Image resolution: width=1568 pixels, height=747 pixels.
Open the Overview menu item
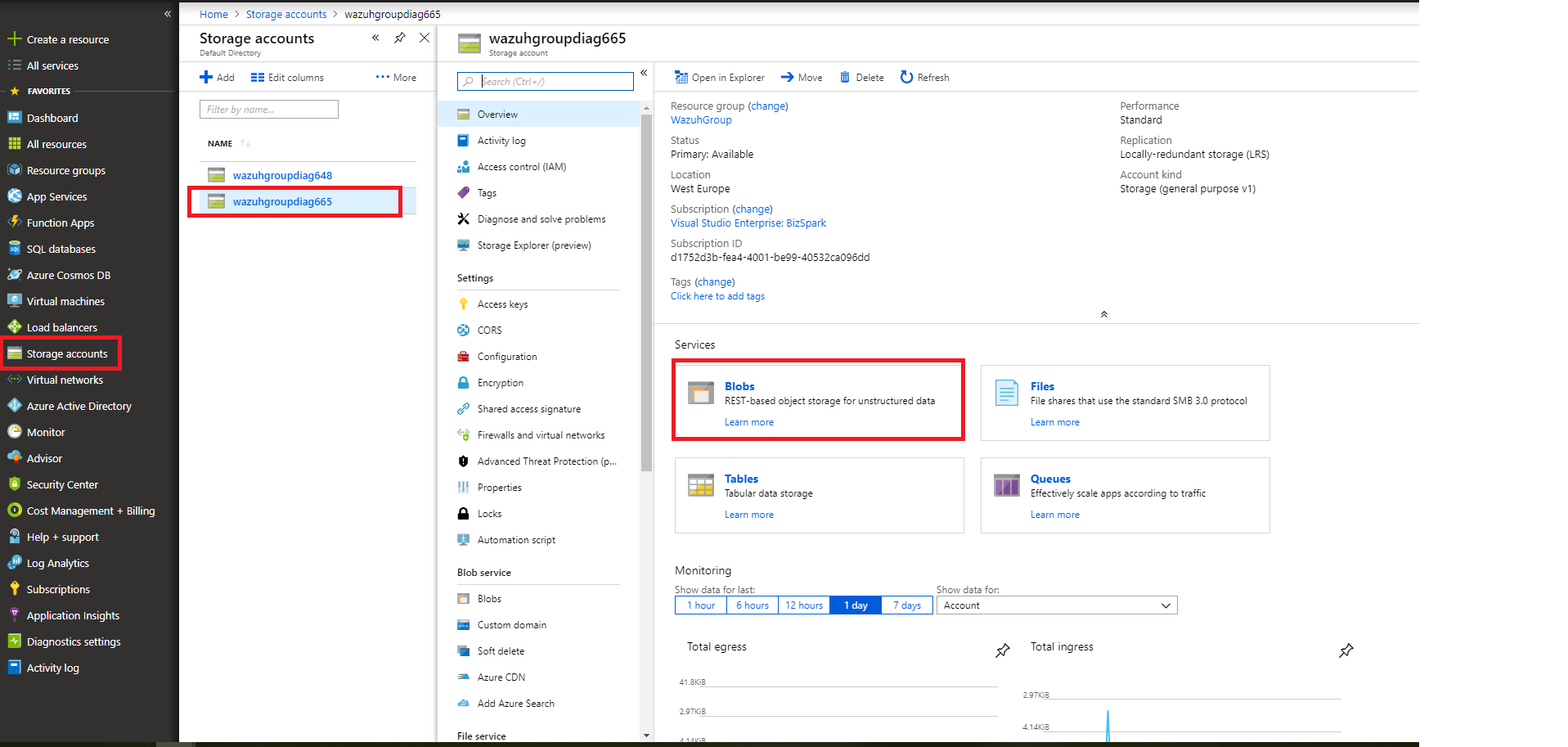538,115
